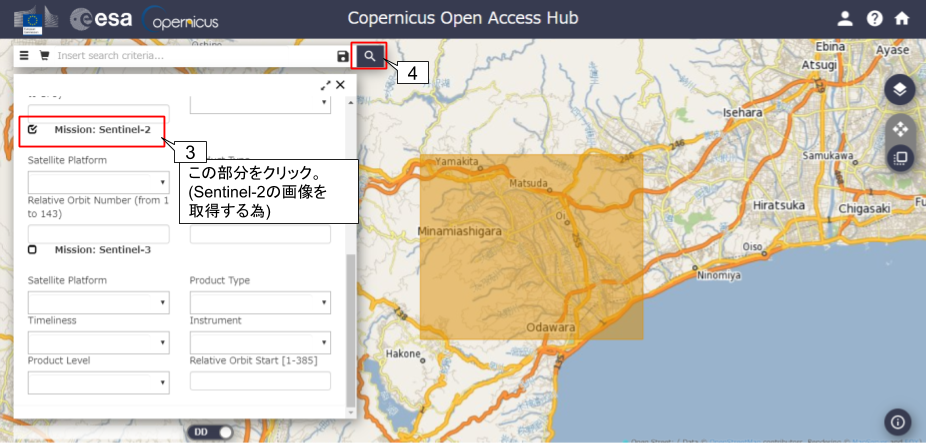Click the European Commission logo
The image size is (928, 443).
pyautogui.click(x=37, y=20)
